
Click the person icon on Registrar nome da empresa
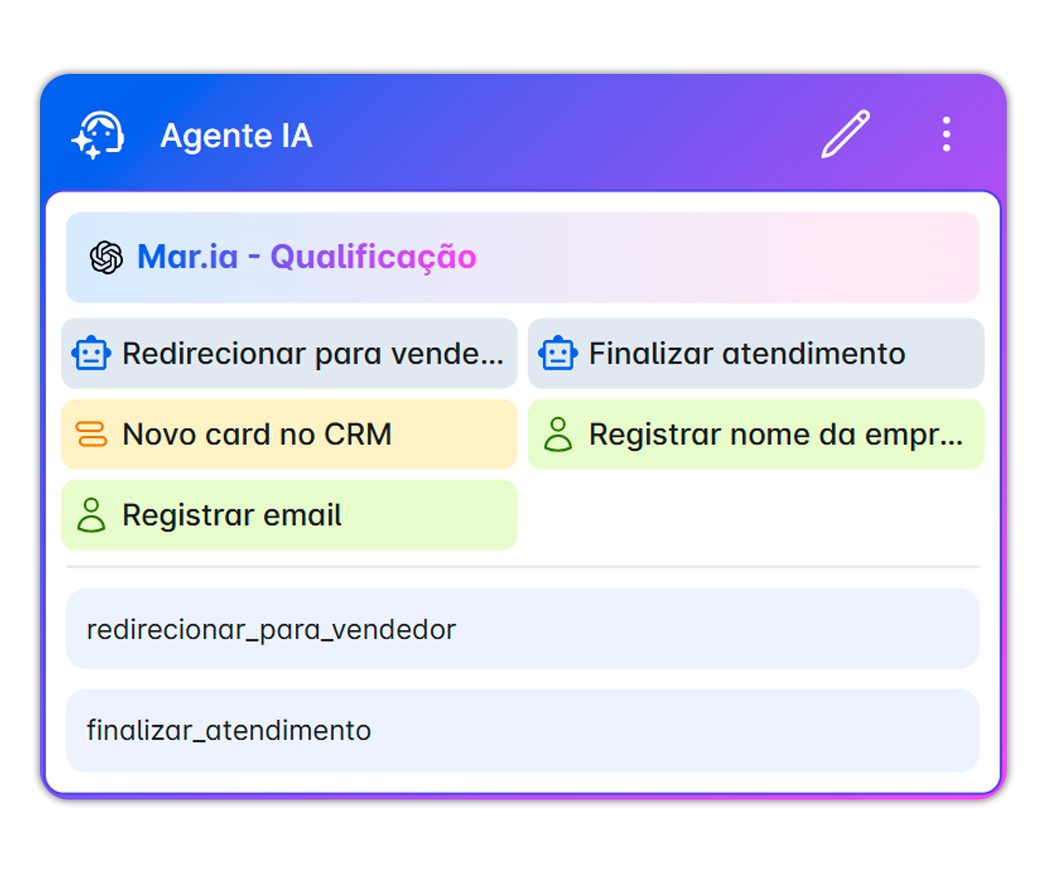[558, 434]
